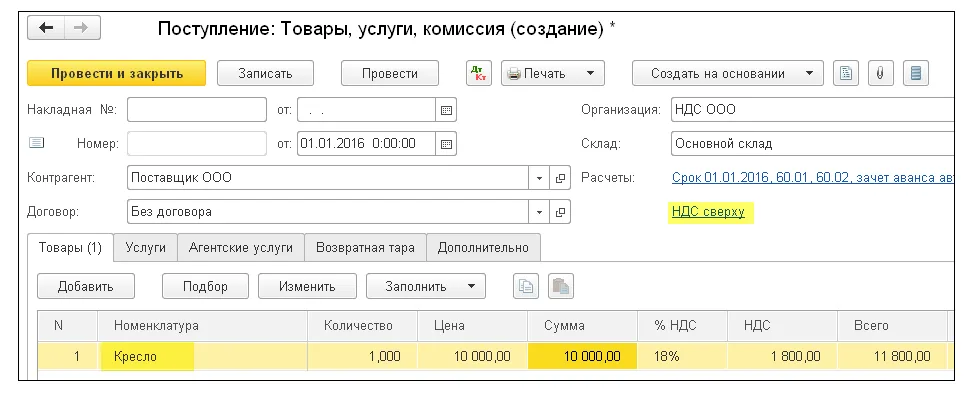This screenshot has width=974, height=398.
Task: Click the document report icon beside Создать на основании
Action: click(x=845, y=73)
